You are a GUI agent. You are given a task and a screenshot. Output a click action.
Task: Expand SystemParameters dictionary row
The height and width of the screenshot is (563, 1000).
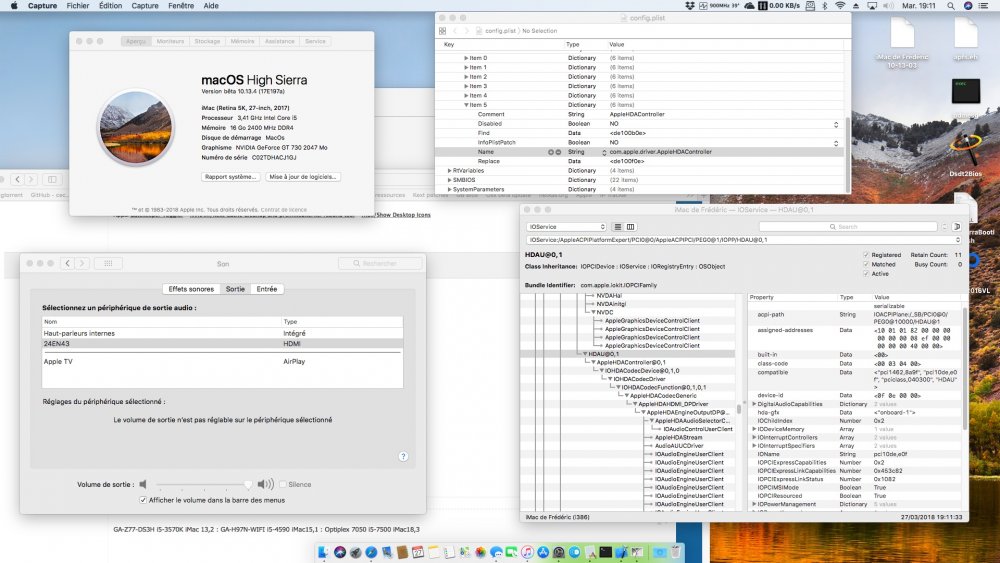[450, 189]
